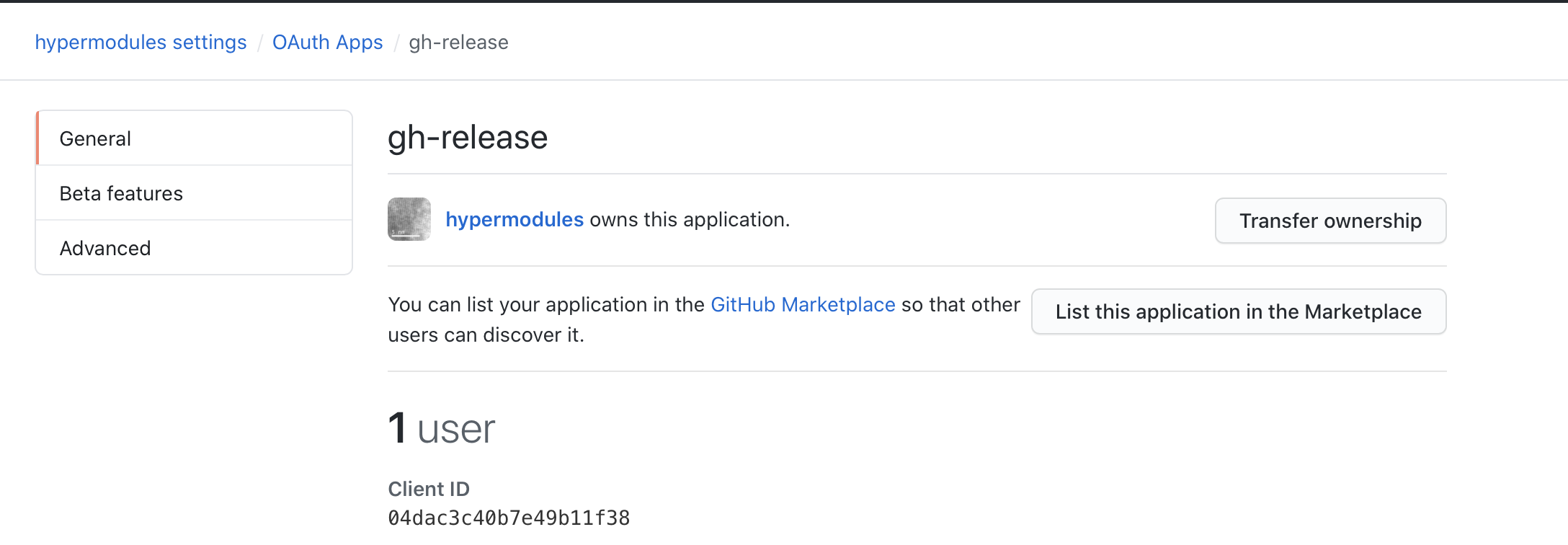Image resolution: width=1568 pixels, height=545 pixels.
Task: List this application in the Marketplace
Action: pos(1239,311)
